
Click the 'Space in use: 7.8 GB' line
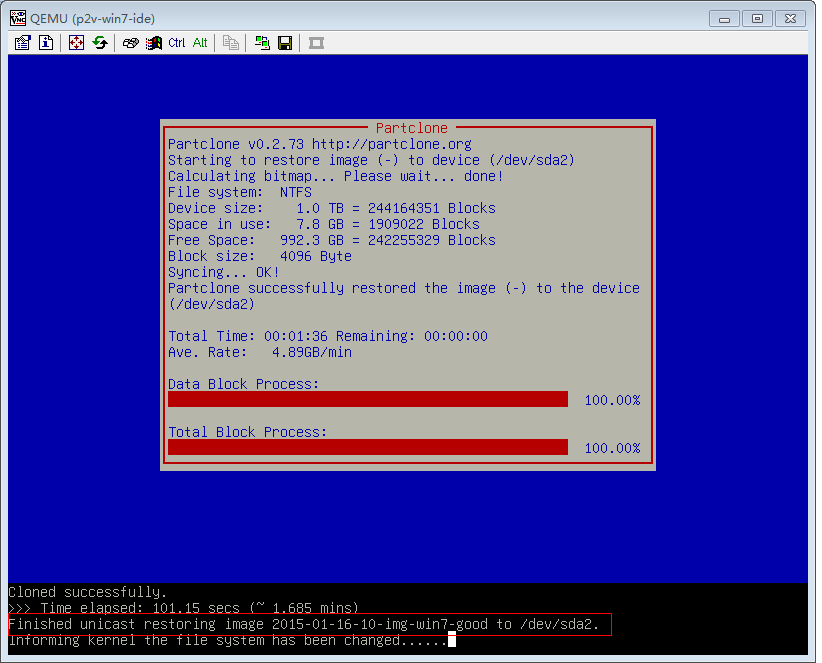[x=324, y=224]
